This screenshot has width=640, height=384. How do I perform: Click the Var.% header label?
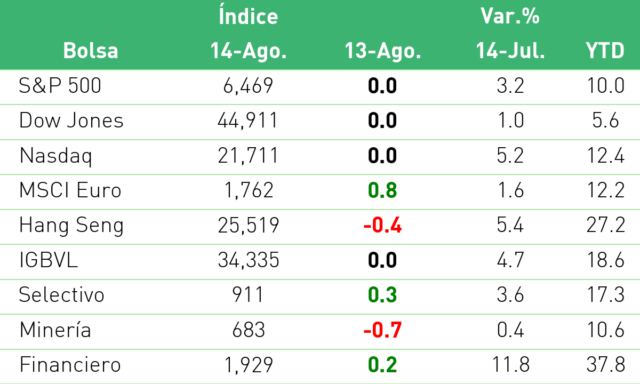510,16
